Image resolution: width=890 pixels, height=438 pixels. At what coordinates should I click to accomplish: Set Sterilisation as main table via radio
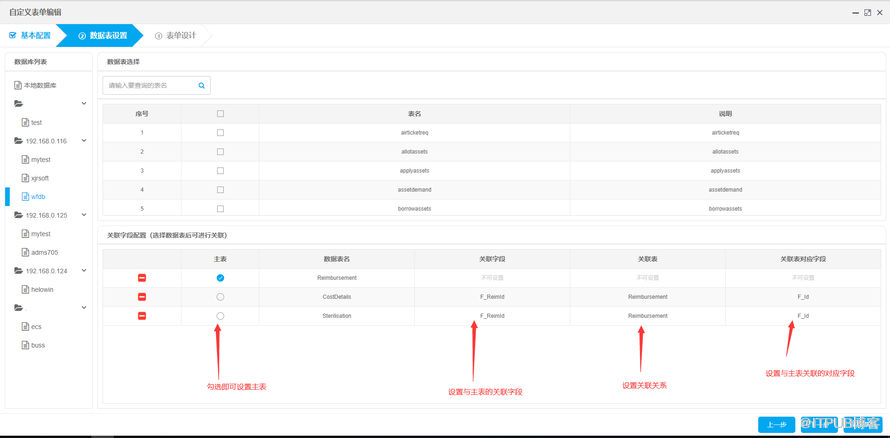coord(220,315)
